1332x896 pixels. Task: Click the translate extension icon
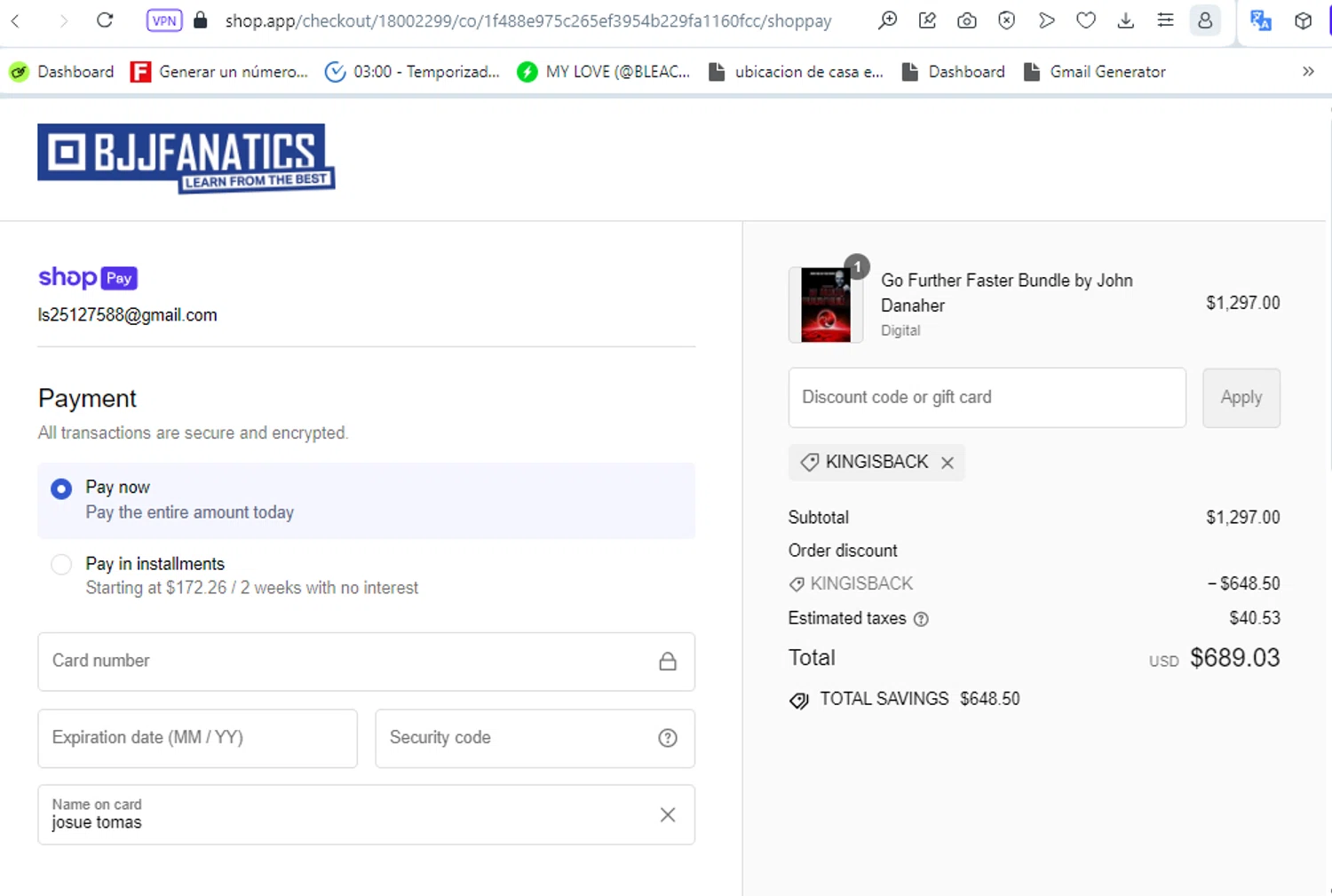click(x=1260, y=20)
